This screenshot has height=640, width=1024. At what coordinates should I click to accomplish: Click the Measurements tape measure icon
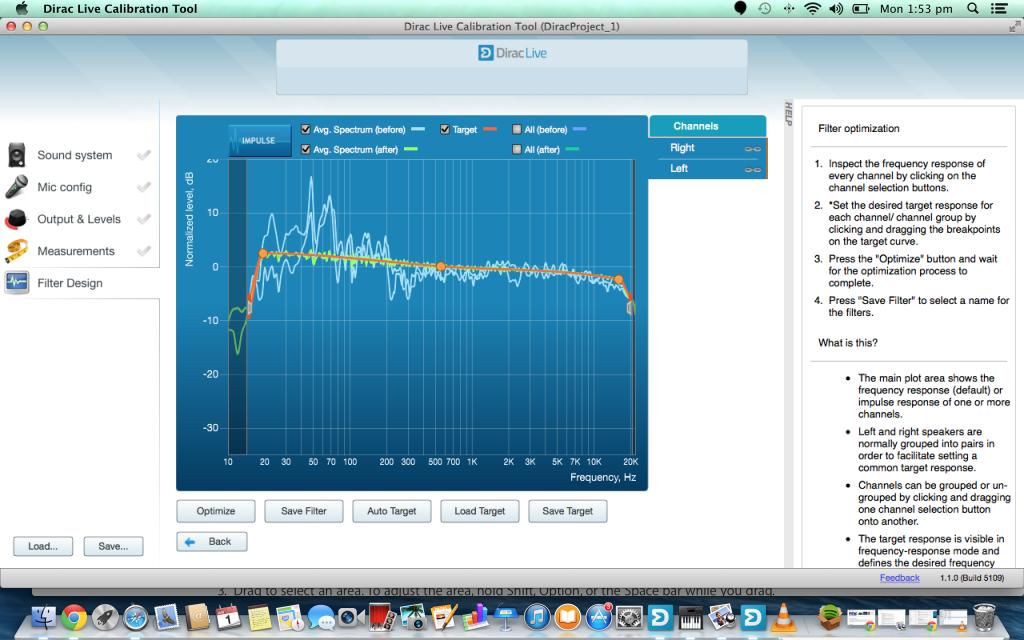16,251
